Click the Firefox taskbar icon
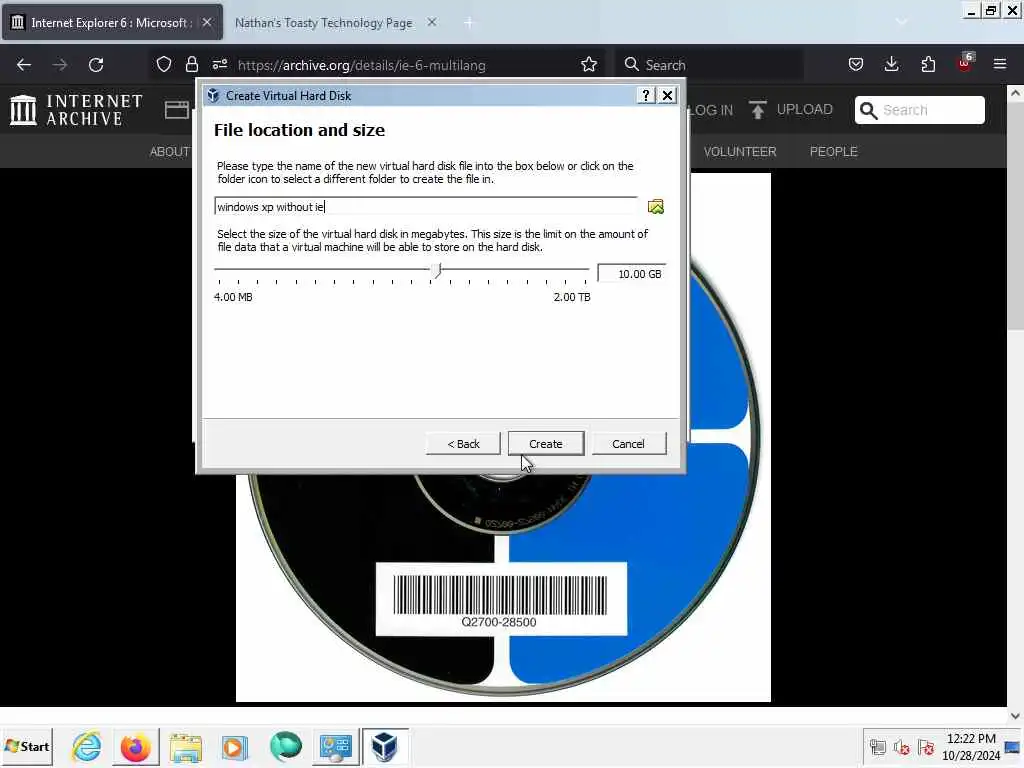 tap(136, 746)
